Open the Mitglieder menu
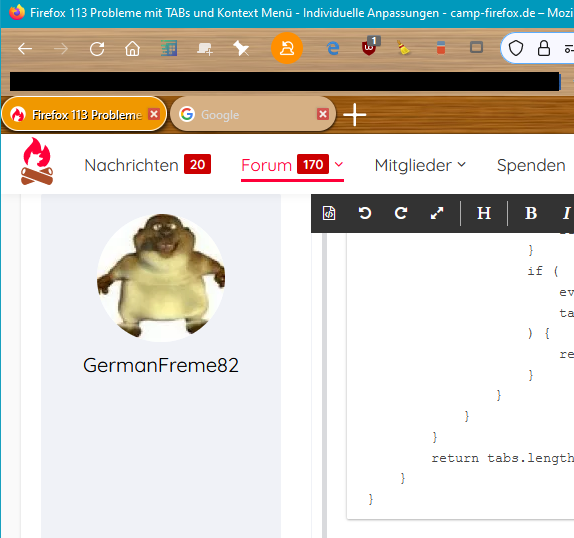 [x=413, y=165]
